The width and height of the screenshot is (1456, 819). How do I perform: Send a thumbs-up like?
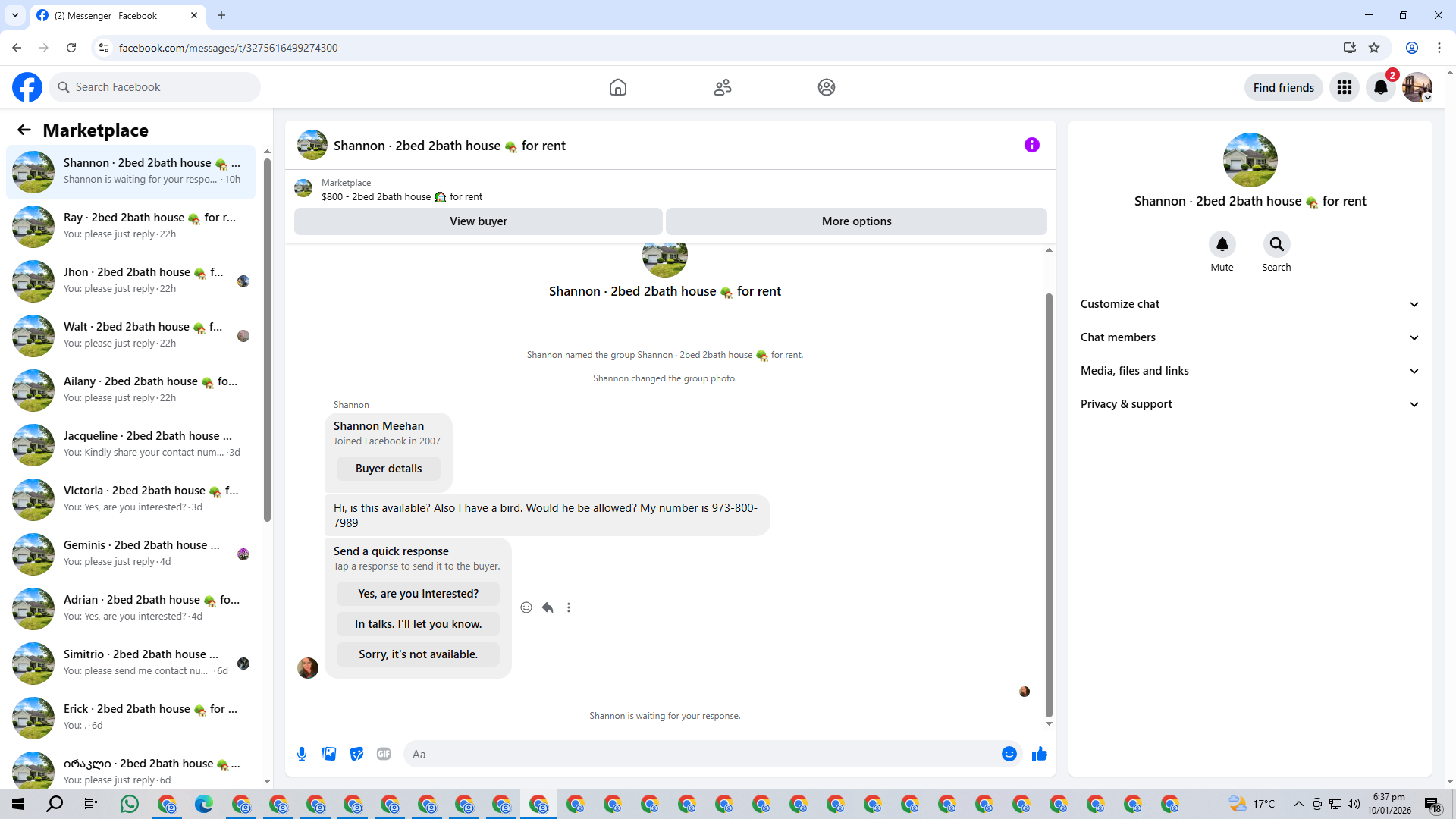click(1039, 754)
